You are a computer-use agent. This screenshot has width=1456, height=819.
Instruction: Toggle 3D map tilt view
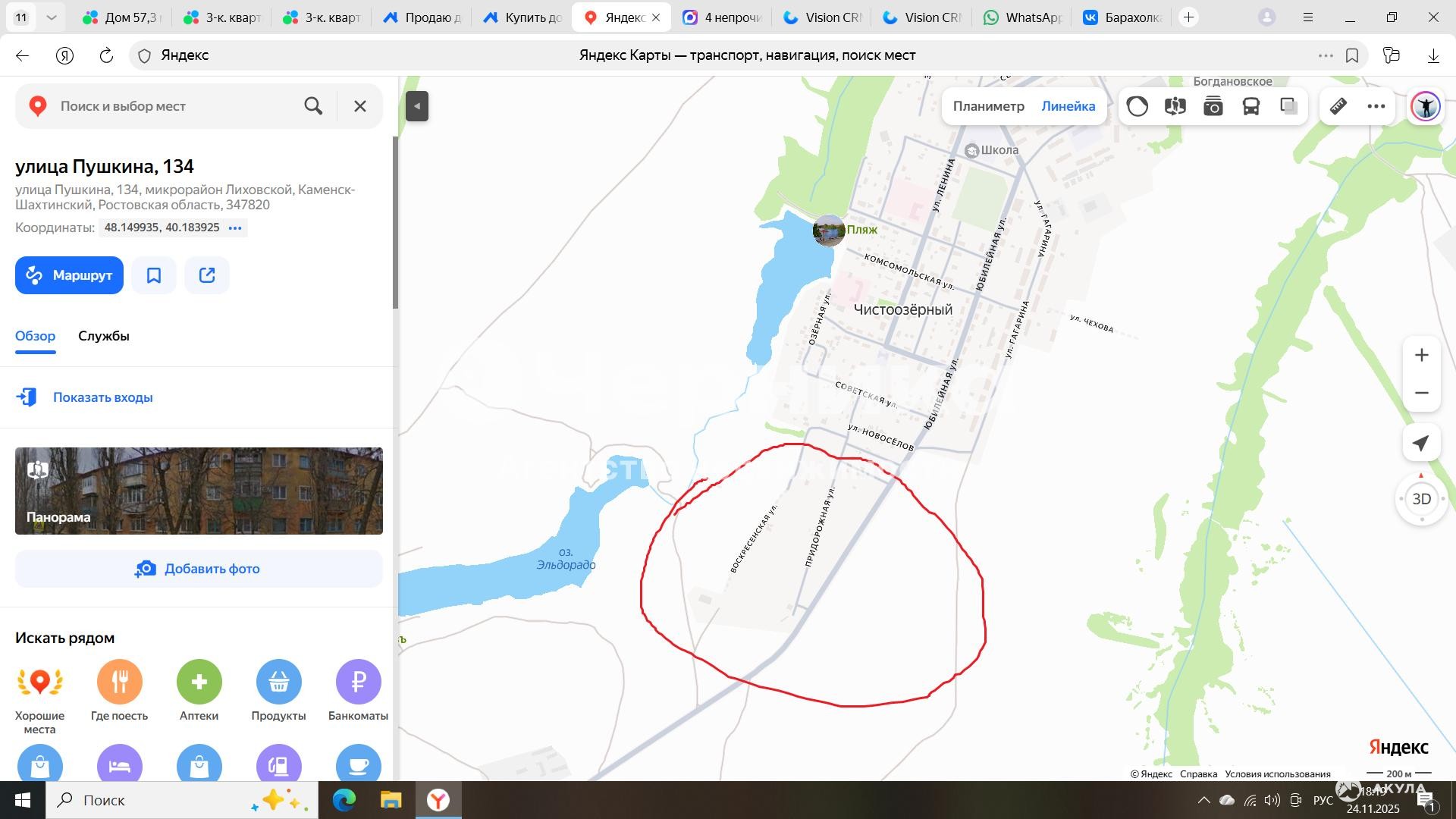[1421, 499]
